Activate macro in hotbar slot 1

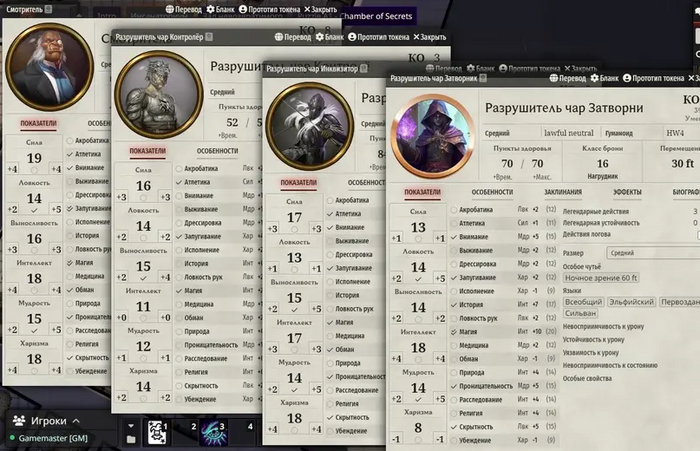pos(157,432)
